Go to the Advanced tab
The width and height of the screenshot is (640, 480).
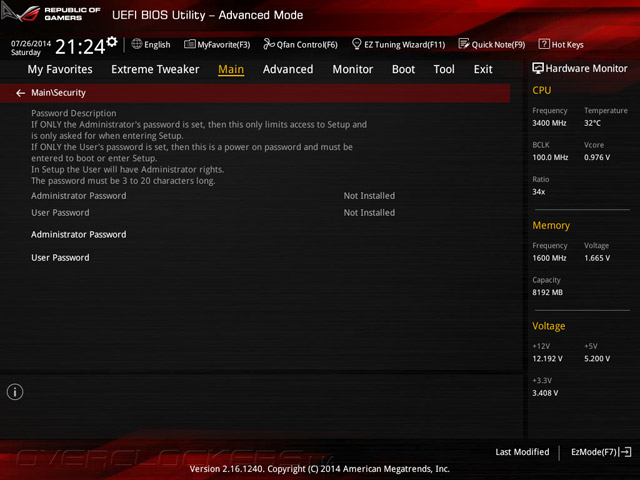288,69
